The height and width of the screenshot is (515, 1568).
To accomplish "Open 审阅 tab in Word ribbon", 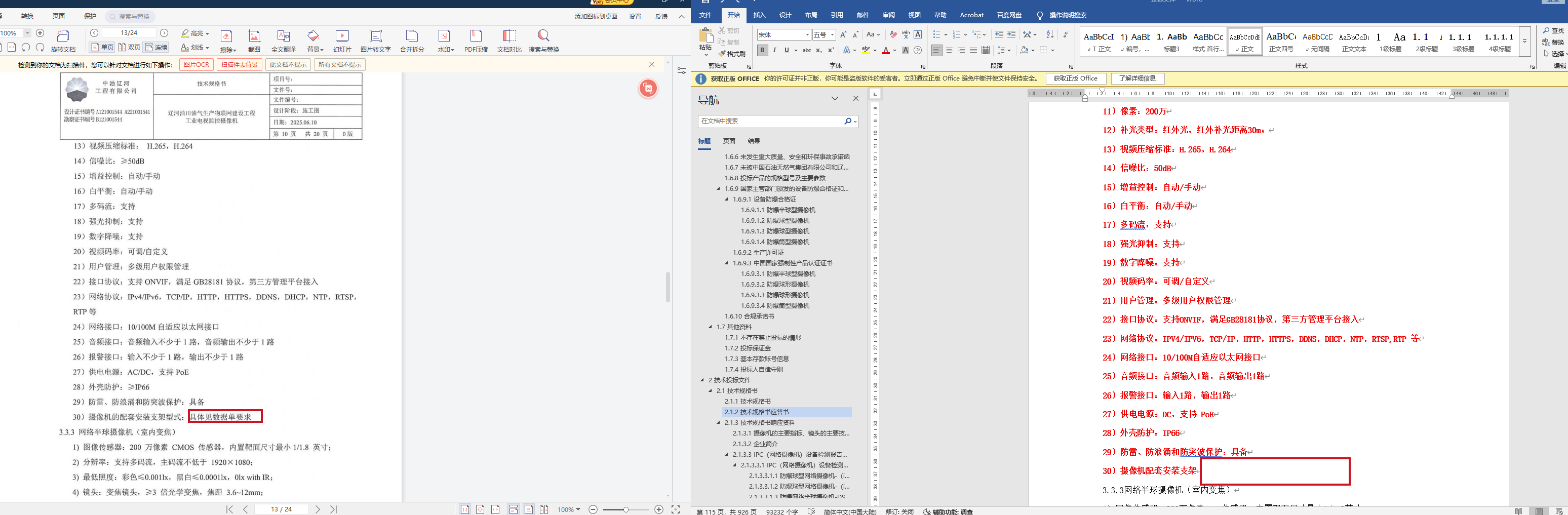I will pos(889,15).
